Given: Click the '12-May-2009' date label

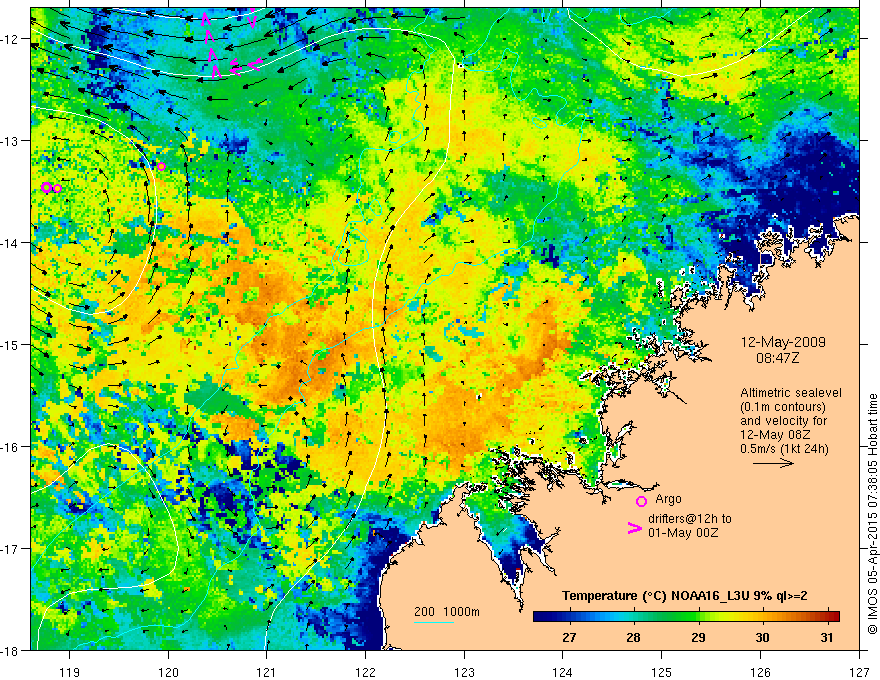Looking at the screenshot, I should click(783, 342).
